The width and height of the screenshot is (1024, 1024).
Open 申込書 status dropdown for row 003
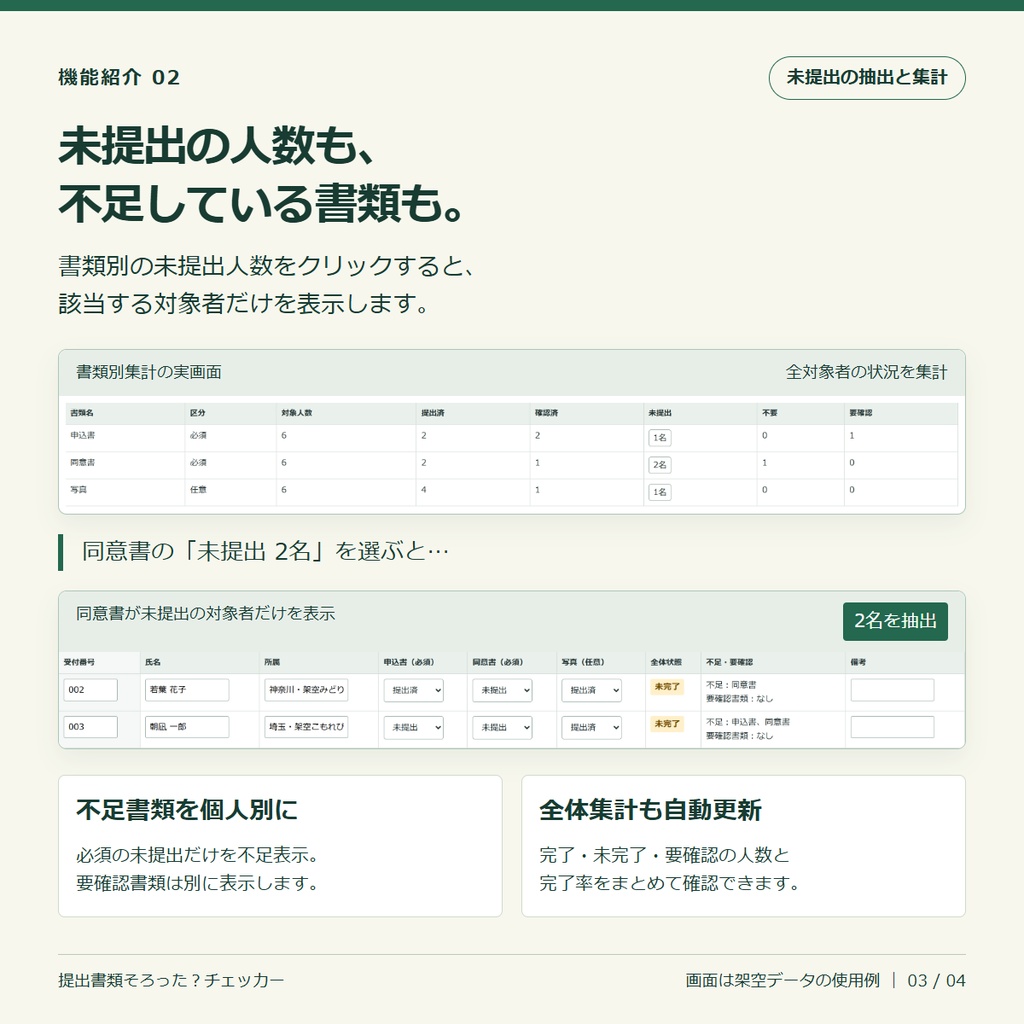click(413, 728)
